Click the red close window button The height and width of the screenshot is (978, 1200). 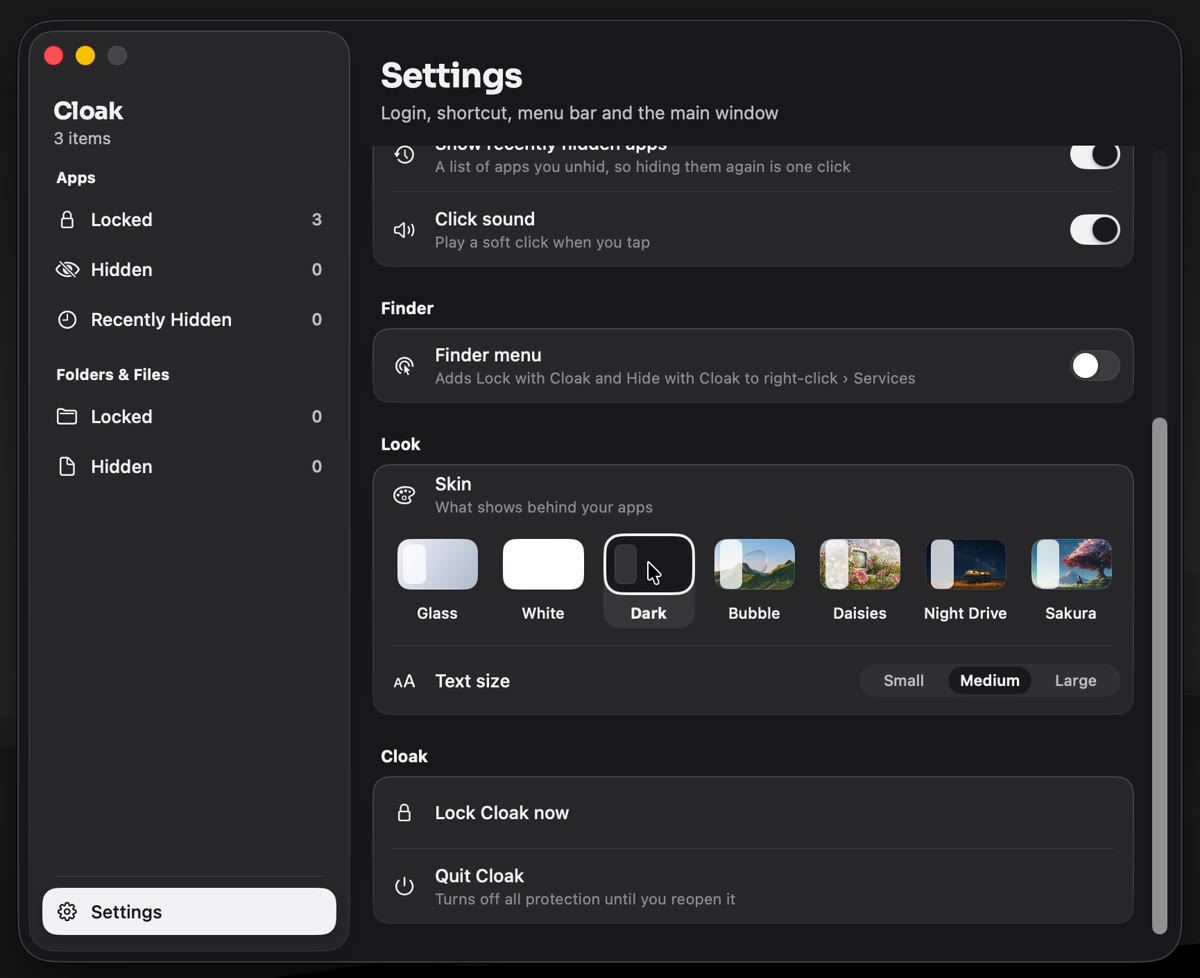pos(54,56)
